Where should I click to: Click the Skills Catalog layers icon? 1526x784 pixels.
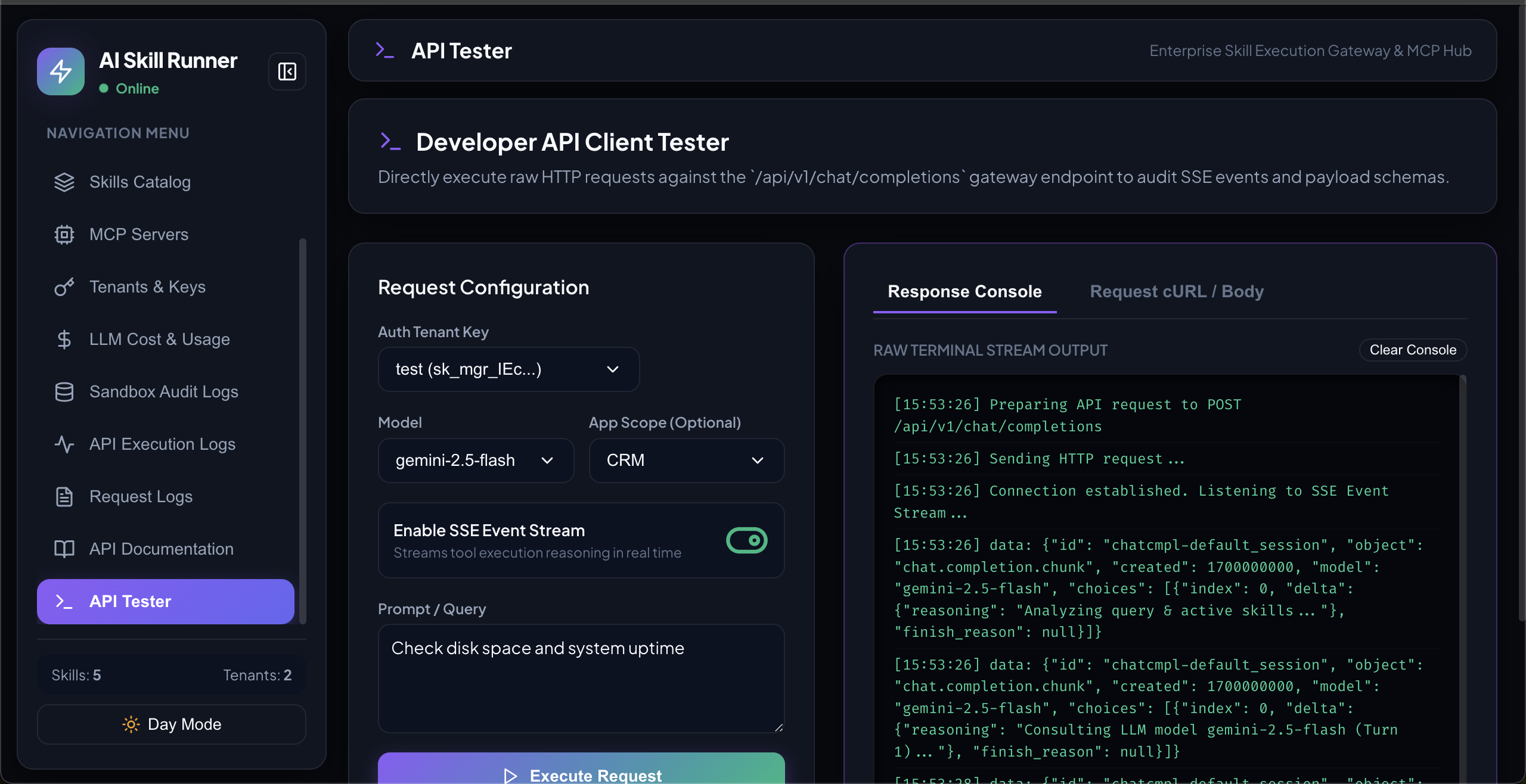point(64,182)
